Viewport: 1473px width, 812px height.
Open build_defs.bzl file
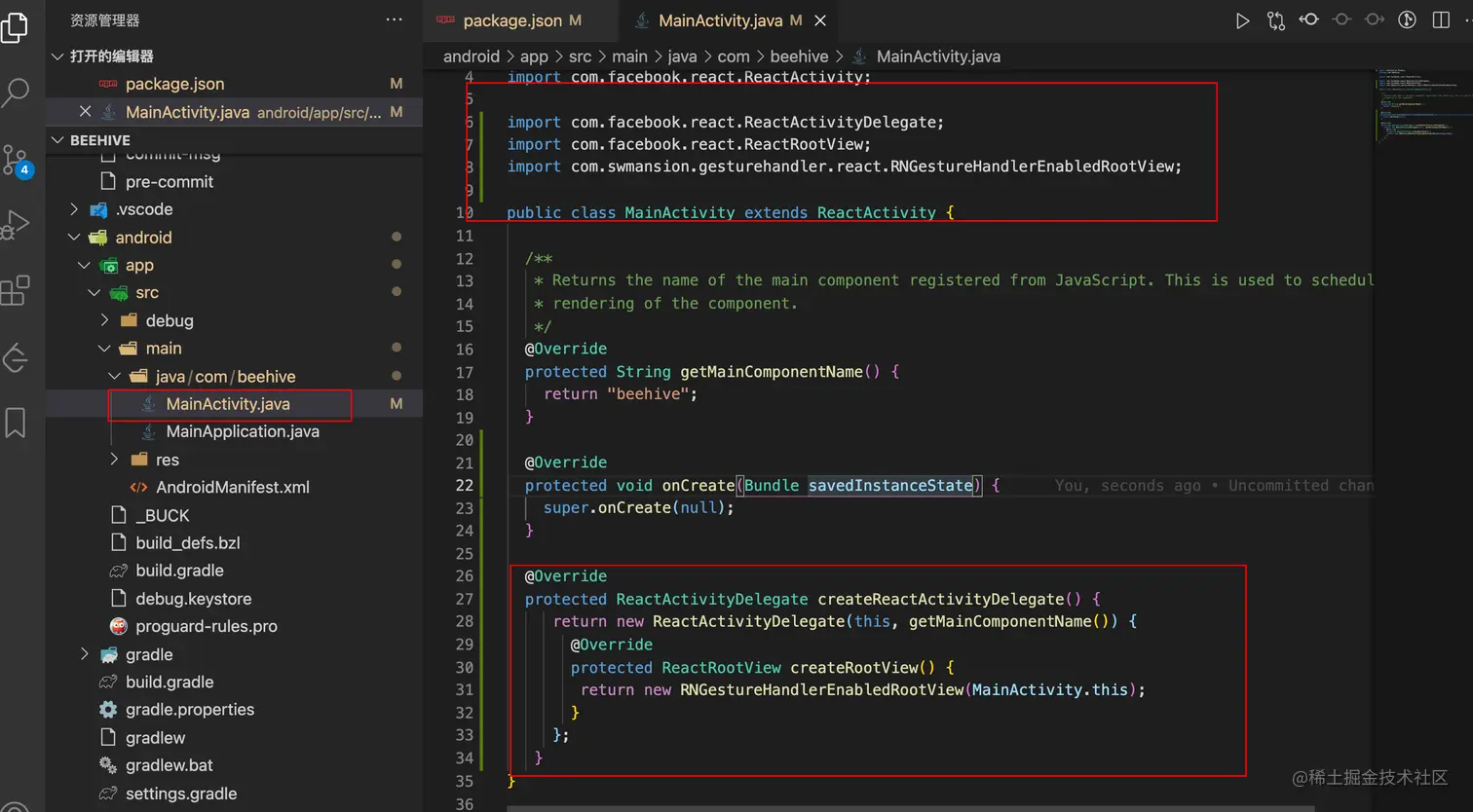coord(188,543)
